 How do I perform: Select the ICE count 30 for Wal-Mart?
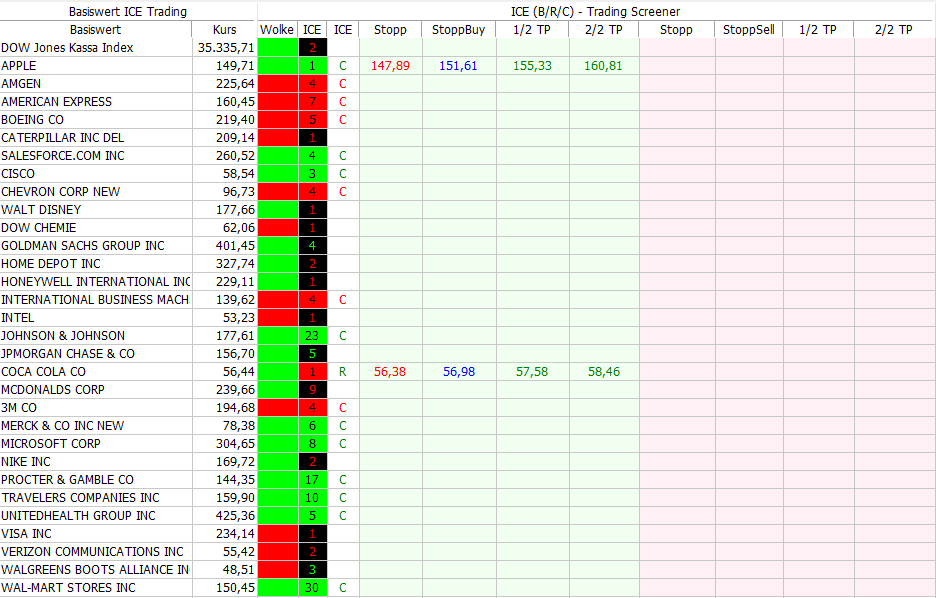pos(312,588)
